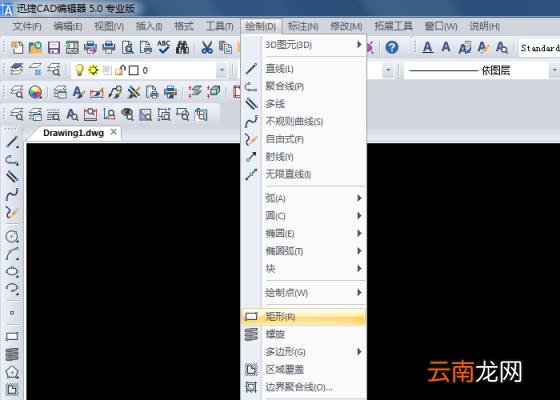Toggle layer lock padlock icon
Viewport: 560px width, 400px height.
[120, 70]
